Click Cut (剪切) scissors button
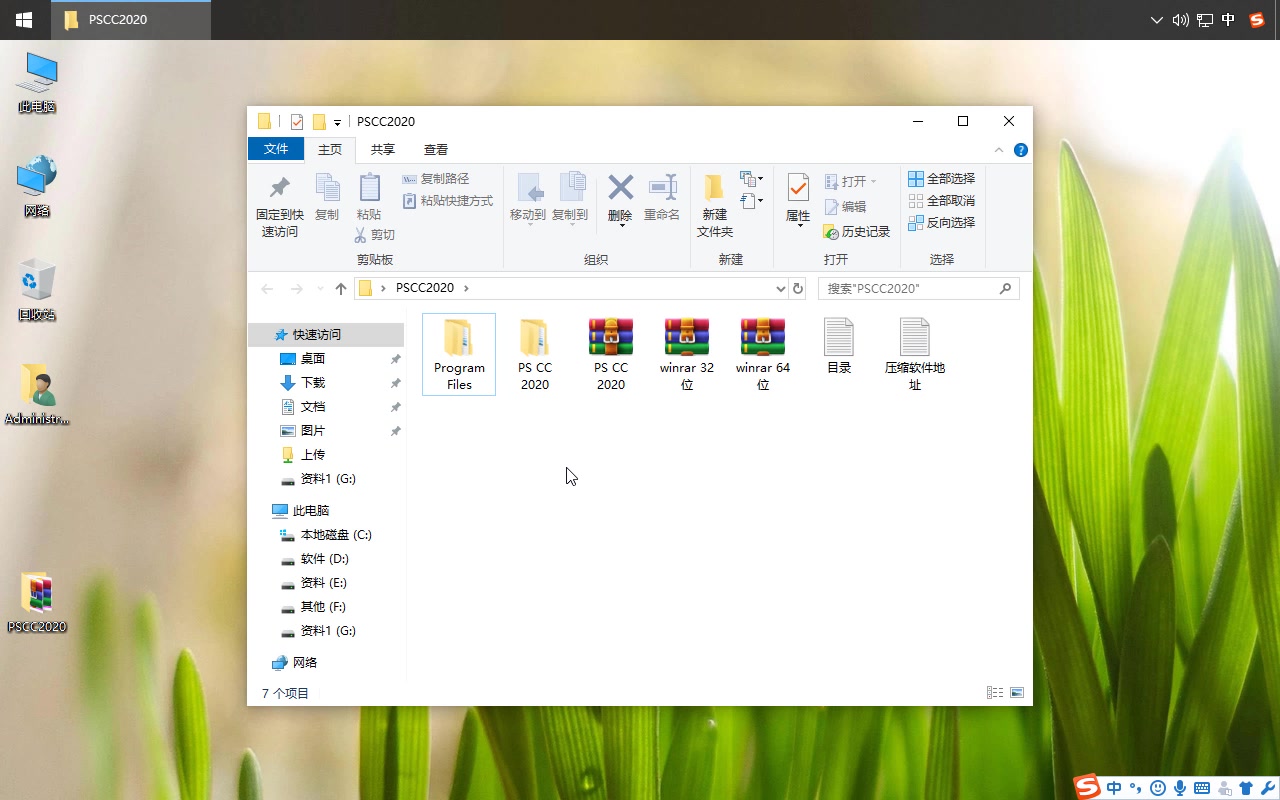The width and height of the screenshot is (1280, 800). click(375, 235)
